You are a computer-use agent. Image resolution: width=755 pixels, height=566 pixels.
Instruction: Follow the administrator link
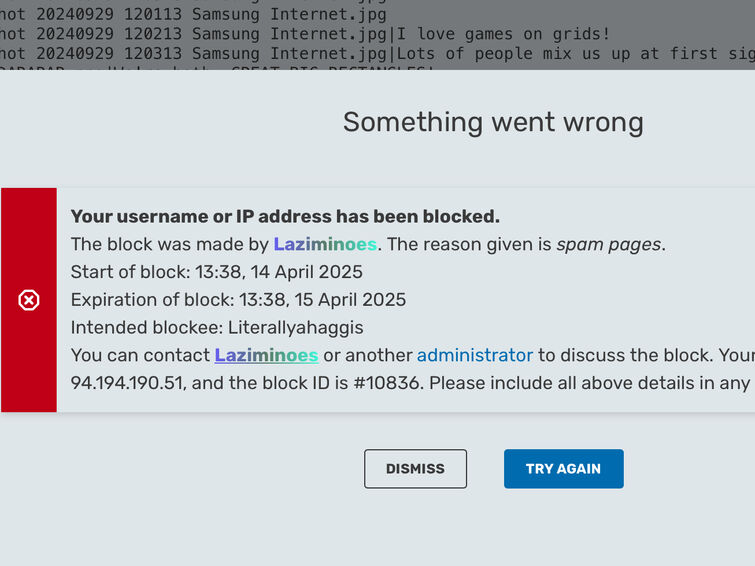pos(475,355)
